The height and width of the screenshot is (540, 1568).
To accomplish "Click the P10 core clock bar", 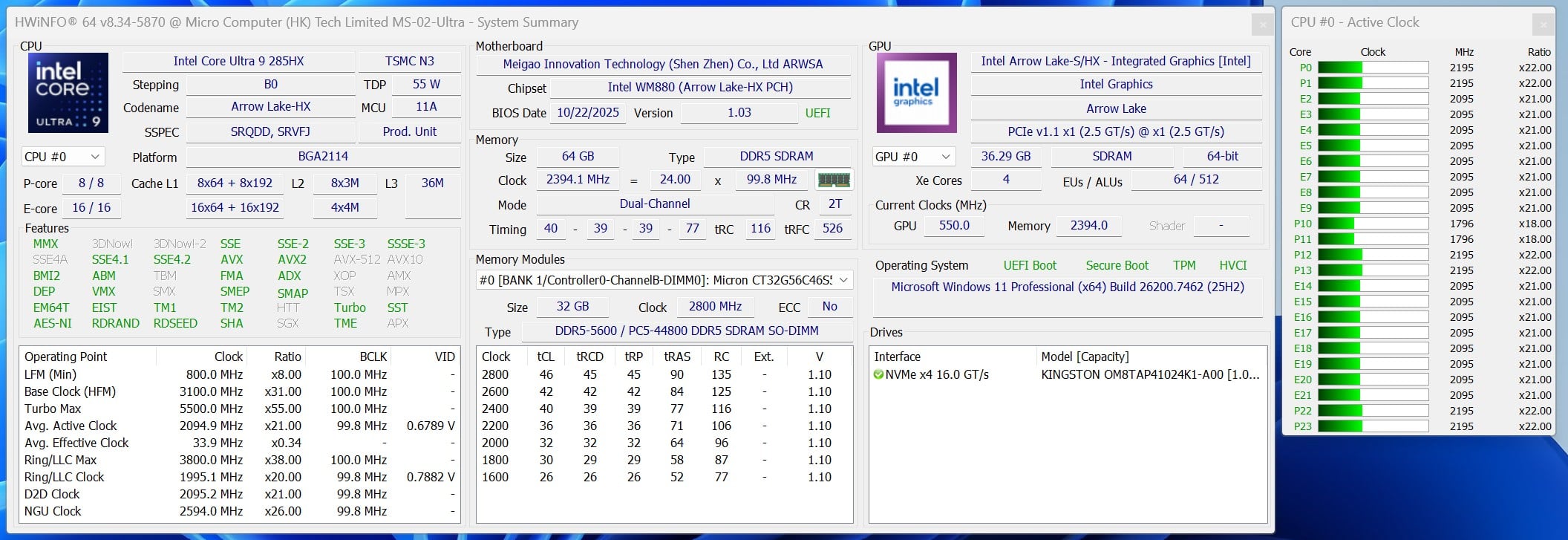I will coord(1373,224).
